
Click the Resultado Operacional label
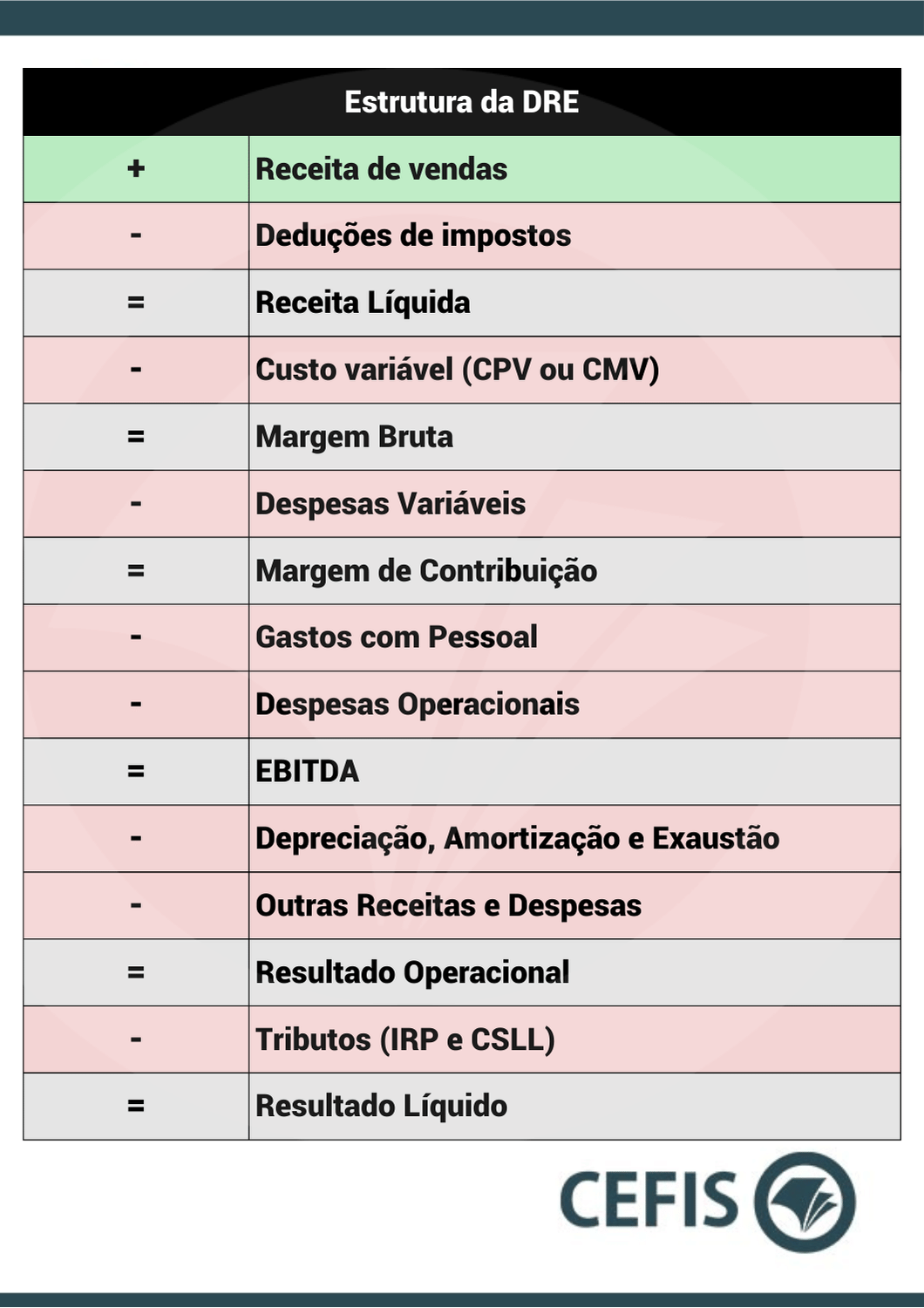412,972
